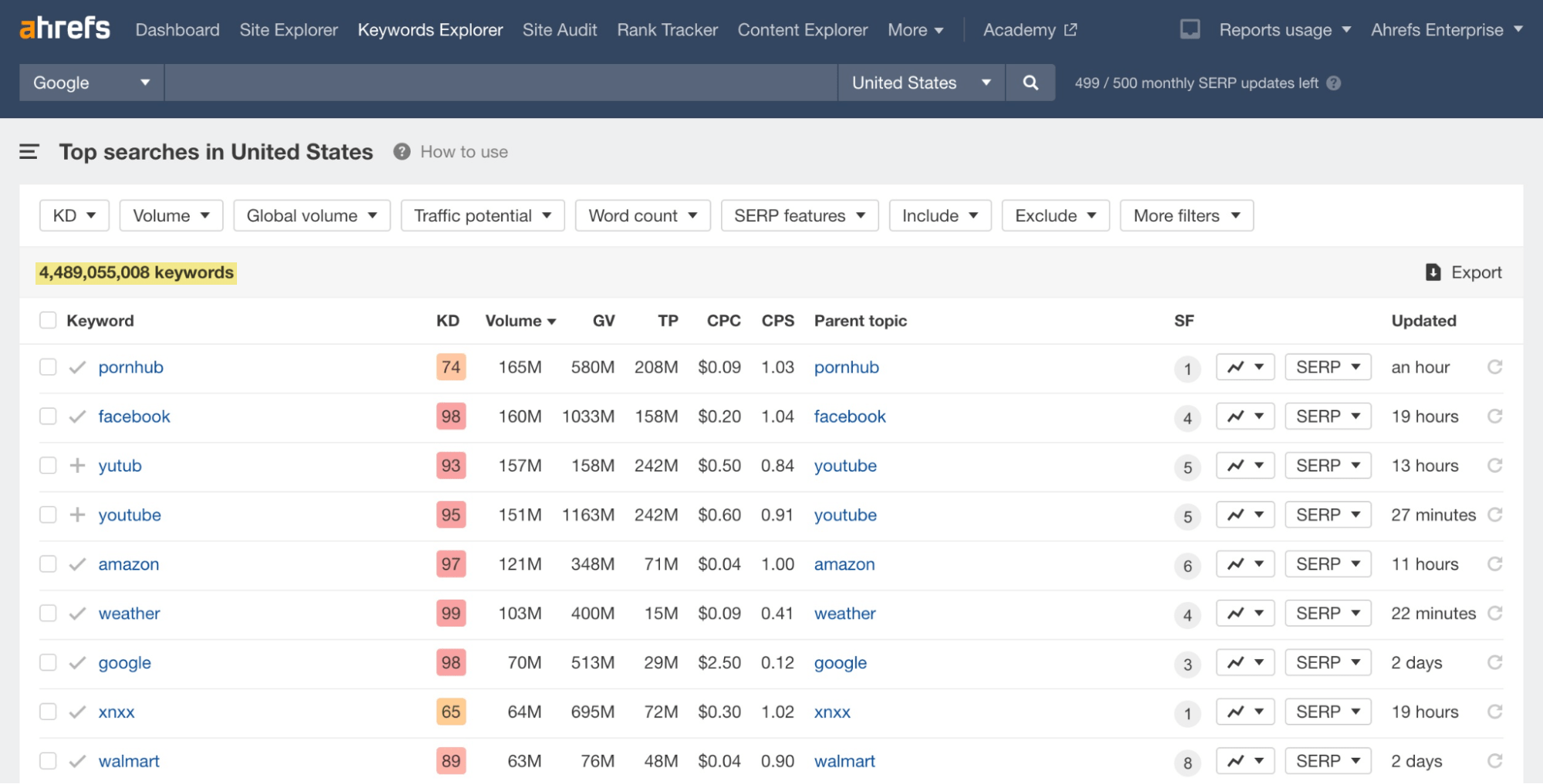Click the How to use link

(464, 152)
